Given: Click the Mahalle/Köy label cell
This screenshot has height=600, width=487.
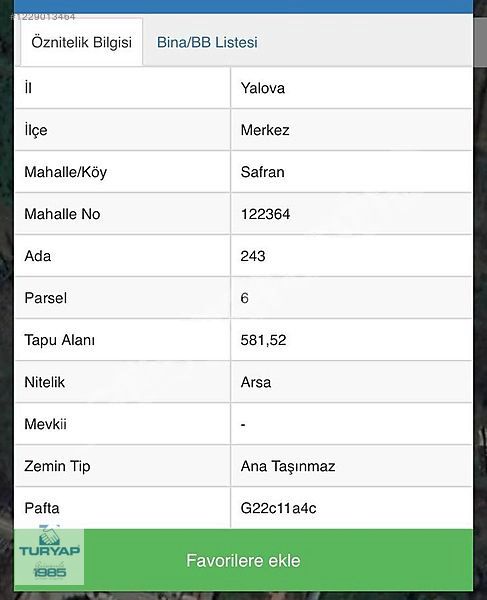Looking at the screenshot, I should coord(122,172).
